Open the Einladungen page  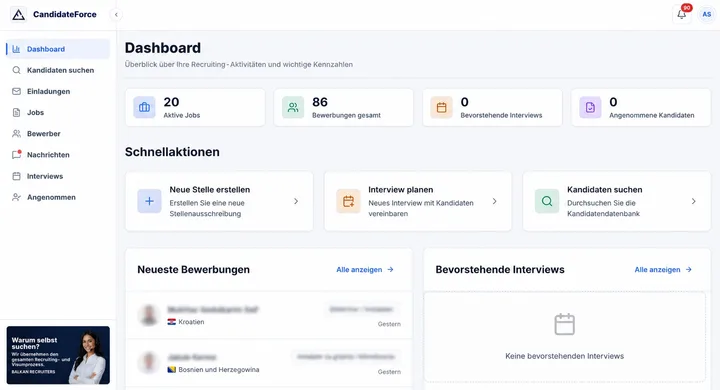click(58, 91)
